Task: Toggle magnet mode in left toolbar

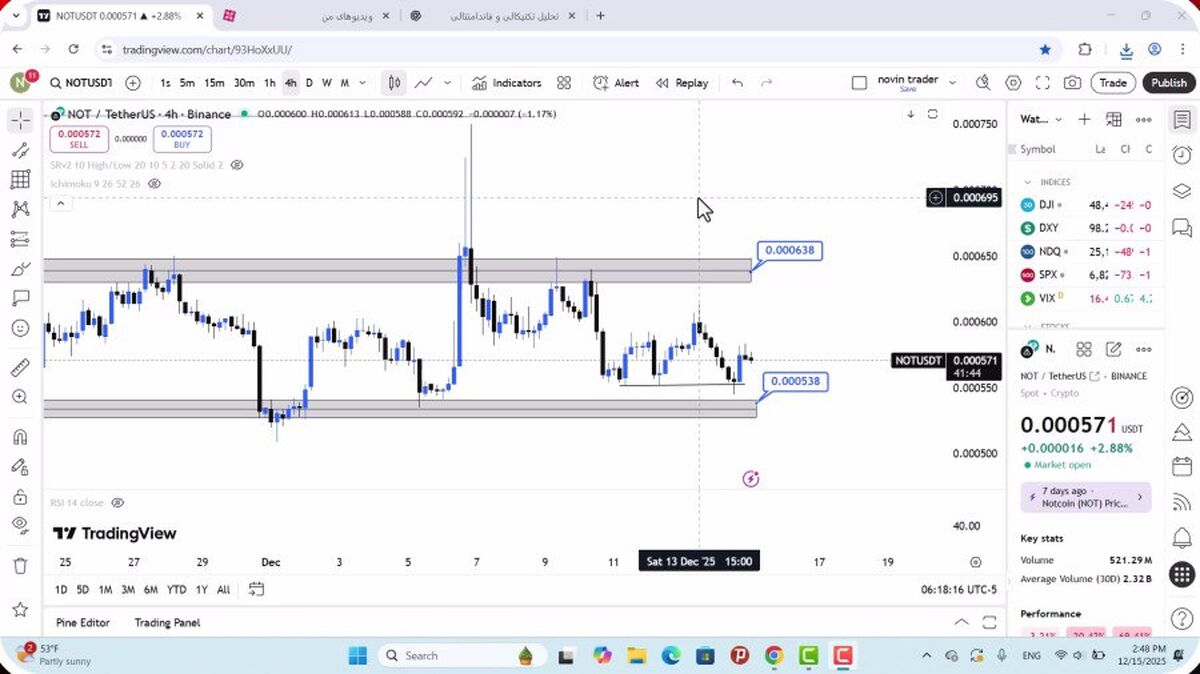Action: click(20, 437)
